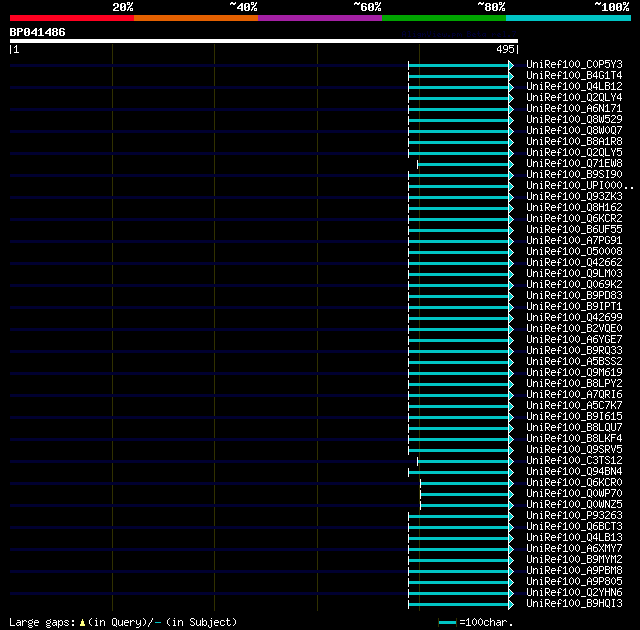
Task: Open the UniRef100_B8LKF4 entry
Action: pos(574,439)
